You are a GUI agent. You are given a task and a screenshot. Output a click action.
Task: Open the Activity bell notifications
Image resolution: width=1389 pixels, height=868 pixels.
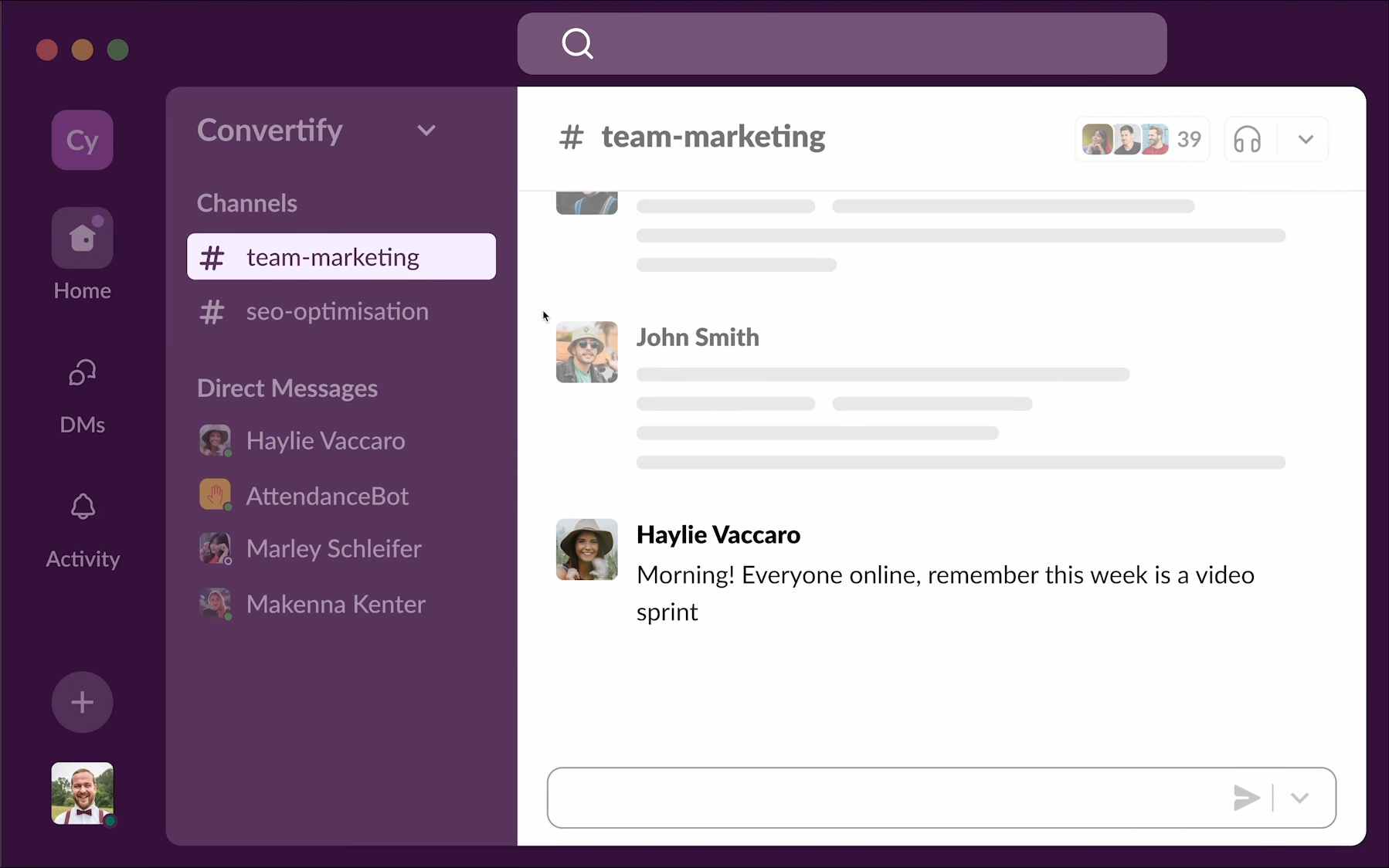(x=82, y=508)
